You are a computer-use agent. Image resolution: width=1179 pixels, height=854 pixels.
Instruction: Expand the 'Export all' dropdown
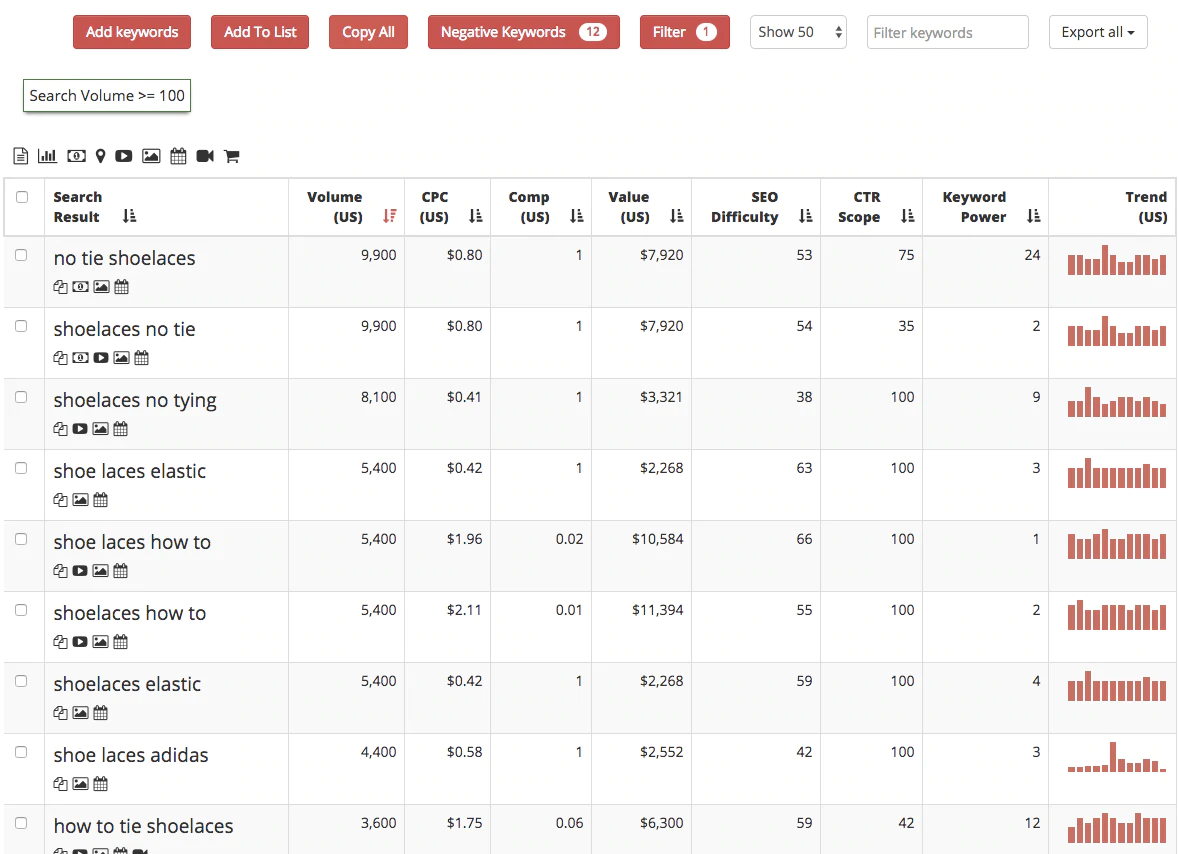click(x=1097, y=32)
